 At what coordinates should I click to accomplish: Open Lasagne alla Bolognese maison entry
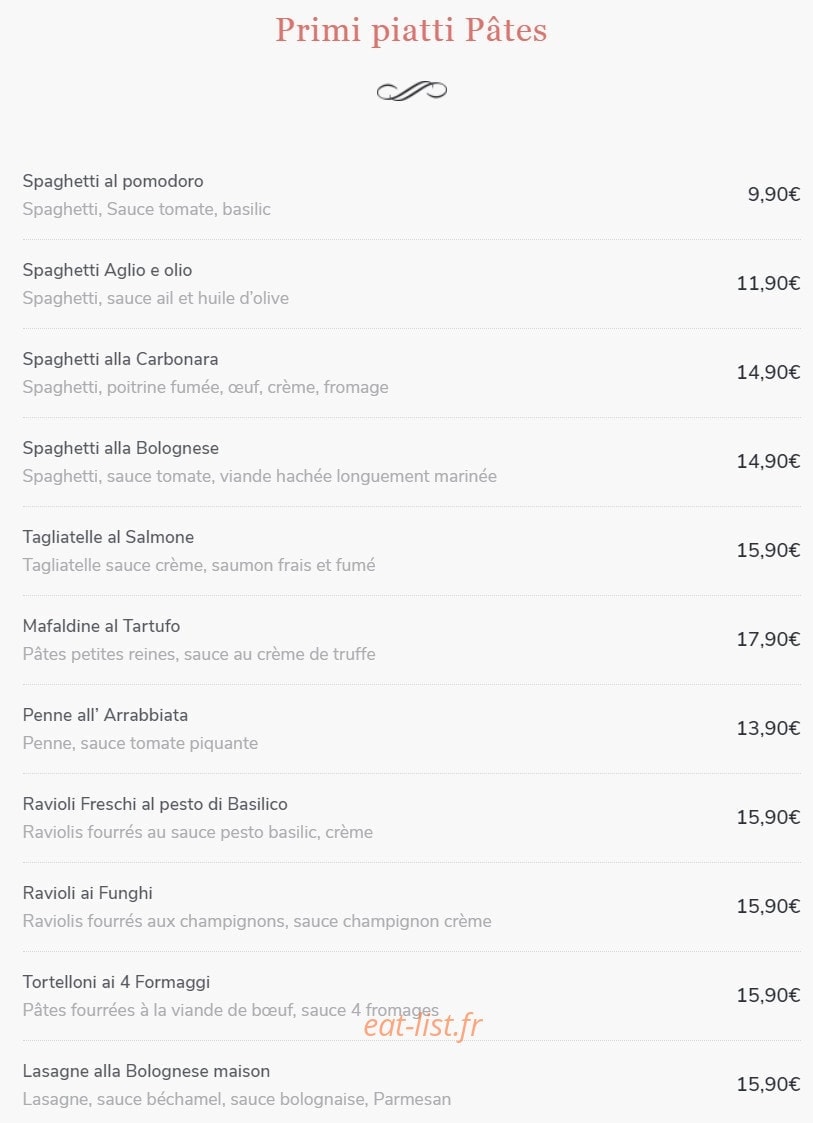[146, 1071]
